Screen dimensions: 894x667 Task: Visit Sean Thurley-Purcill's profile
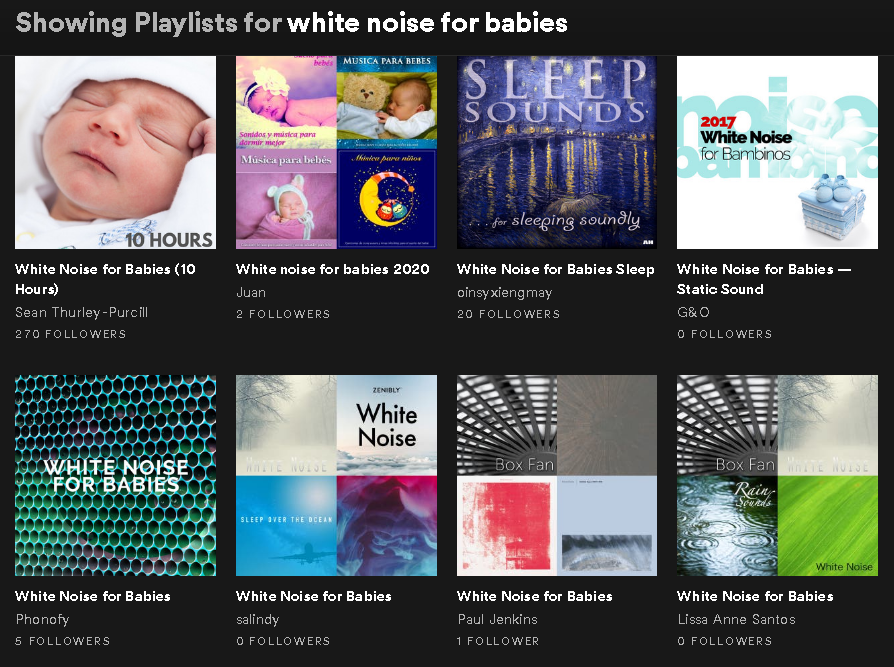tap(81, 312)
